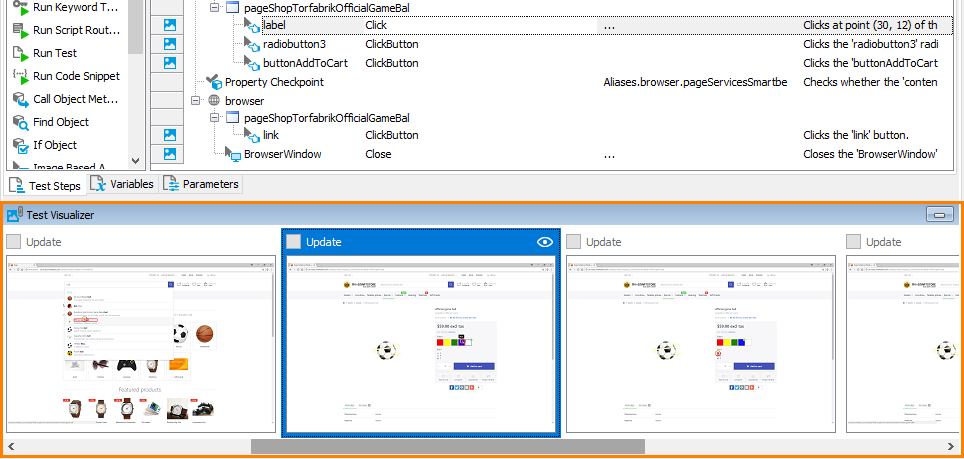Click the operations list scroll-down arrow
The image size is (964, 459).
click(x=136, y=161)
